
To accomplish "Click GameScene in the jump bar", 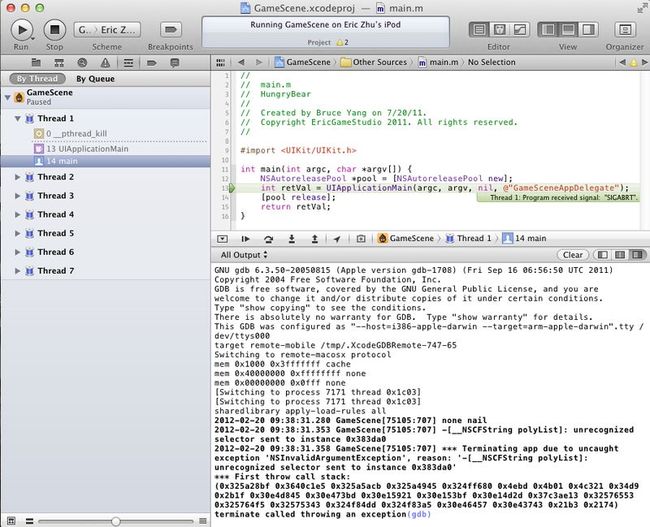I will [x=303, y=62].
